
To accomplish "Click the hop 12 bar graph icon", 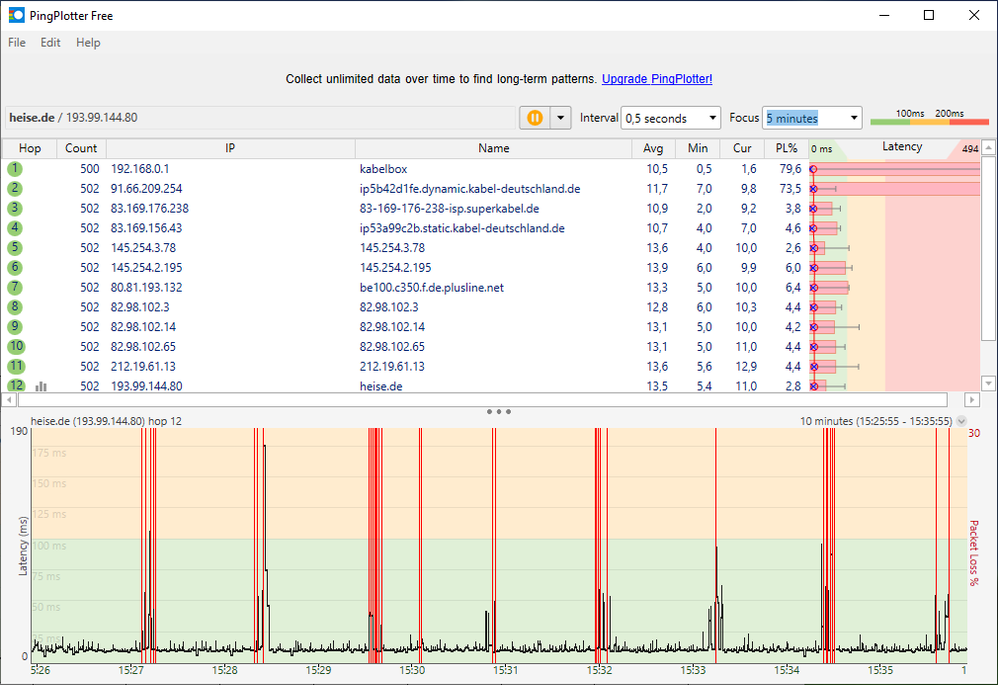I will coord(41,386).
